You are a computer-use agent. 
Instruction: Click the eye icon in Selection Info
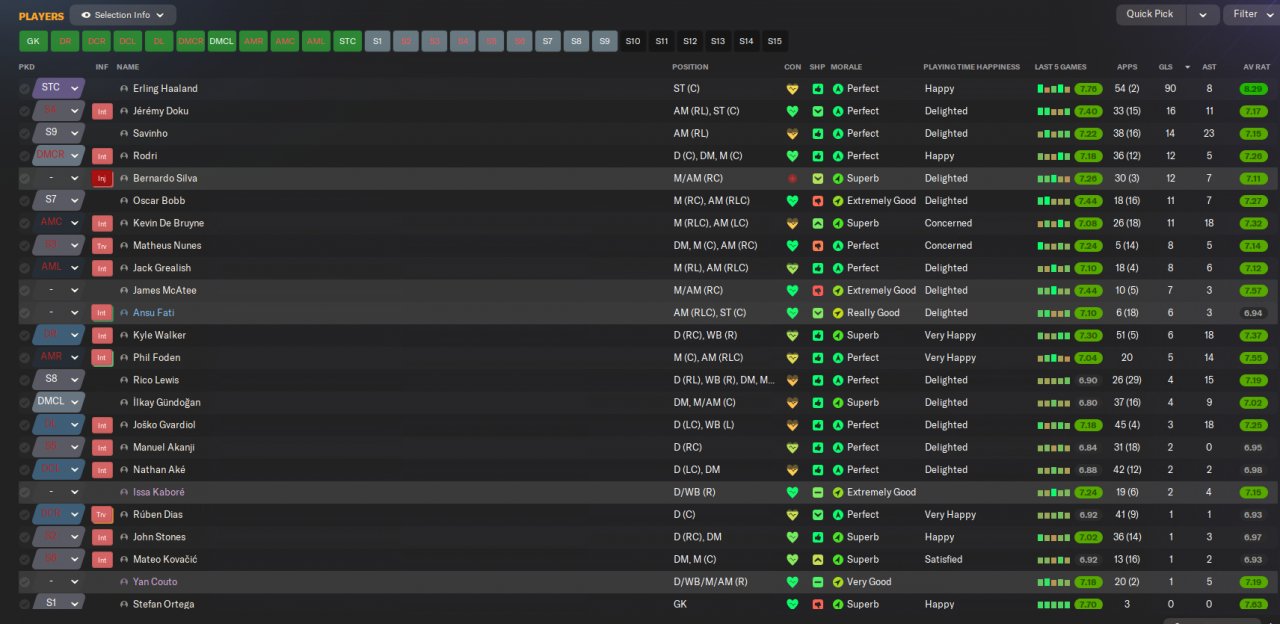[x=86, y=15]
